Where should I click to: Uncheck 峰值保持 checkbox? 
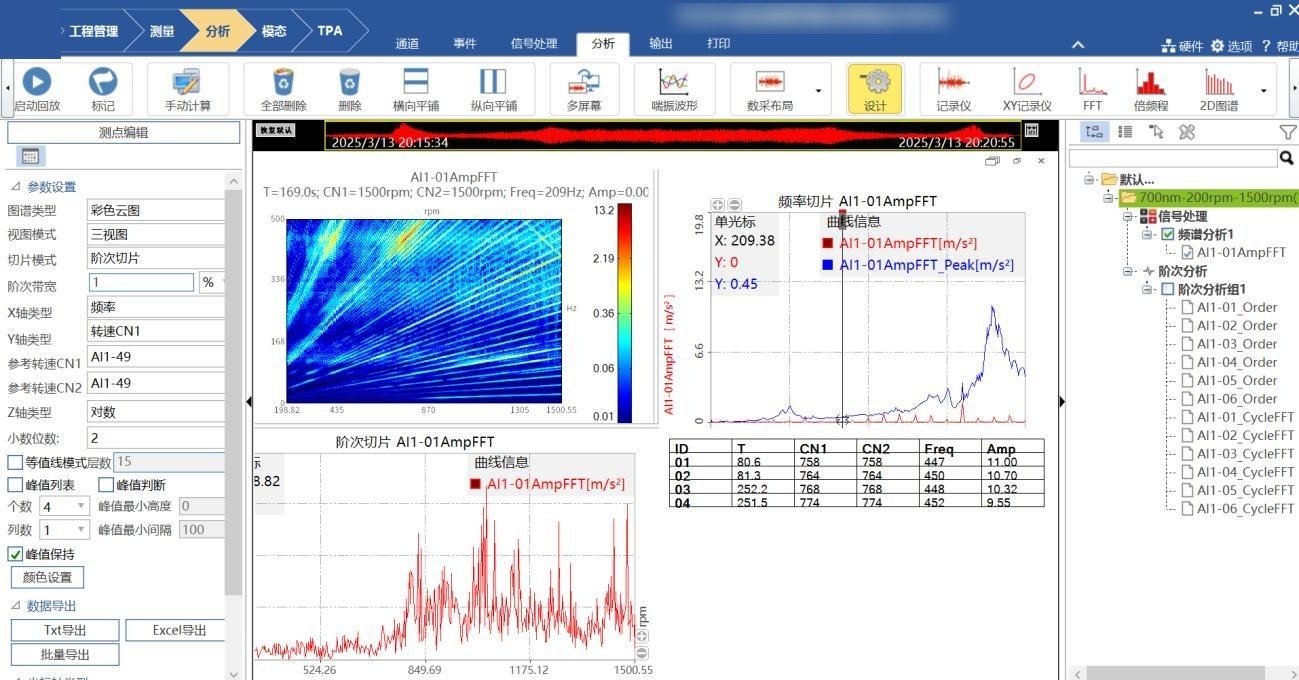[x=15, y=554]
